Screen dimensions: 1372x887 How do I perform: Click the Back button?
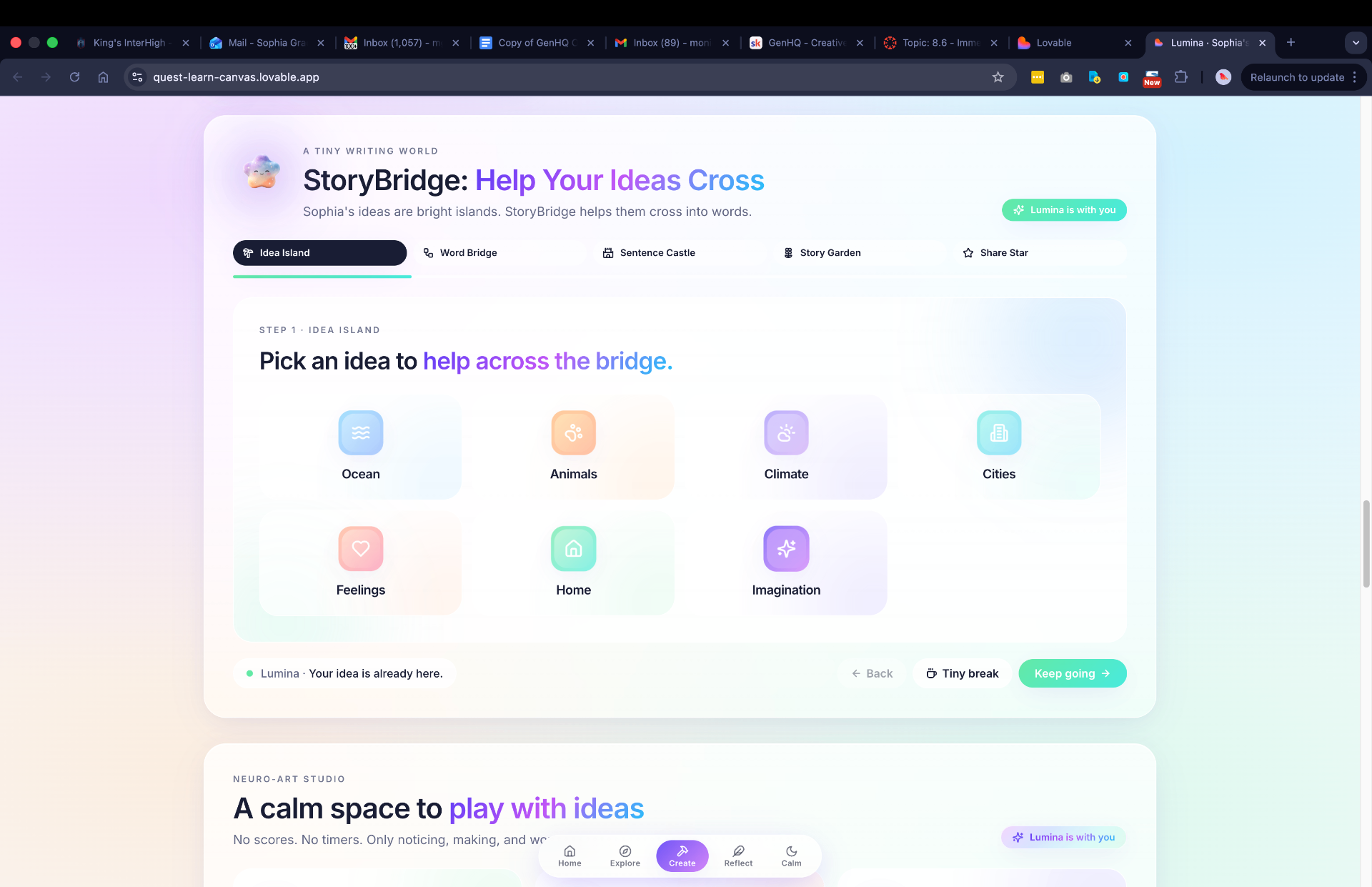click(872, 673)
